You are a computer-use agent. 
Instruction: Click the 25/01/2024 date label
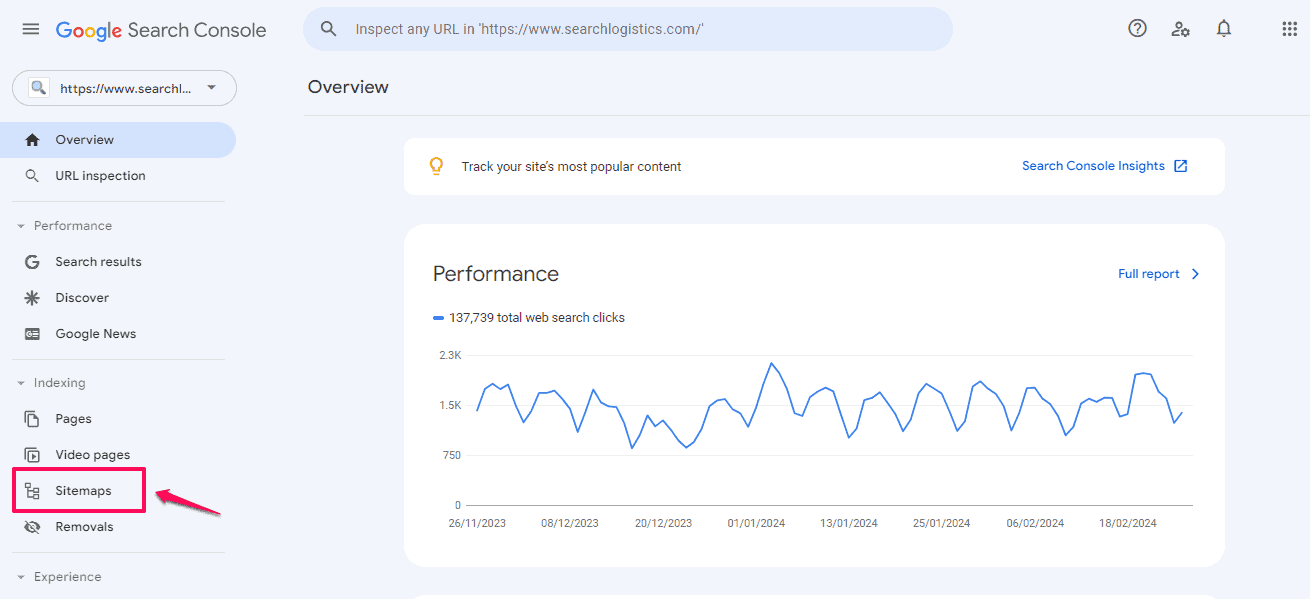pyautogui.click(x=941, y=523)
